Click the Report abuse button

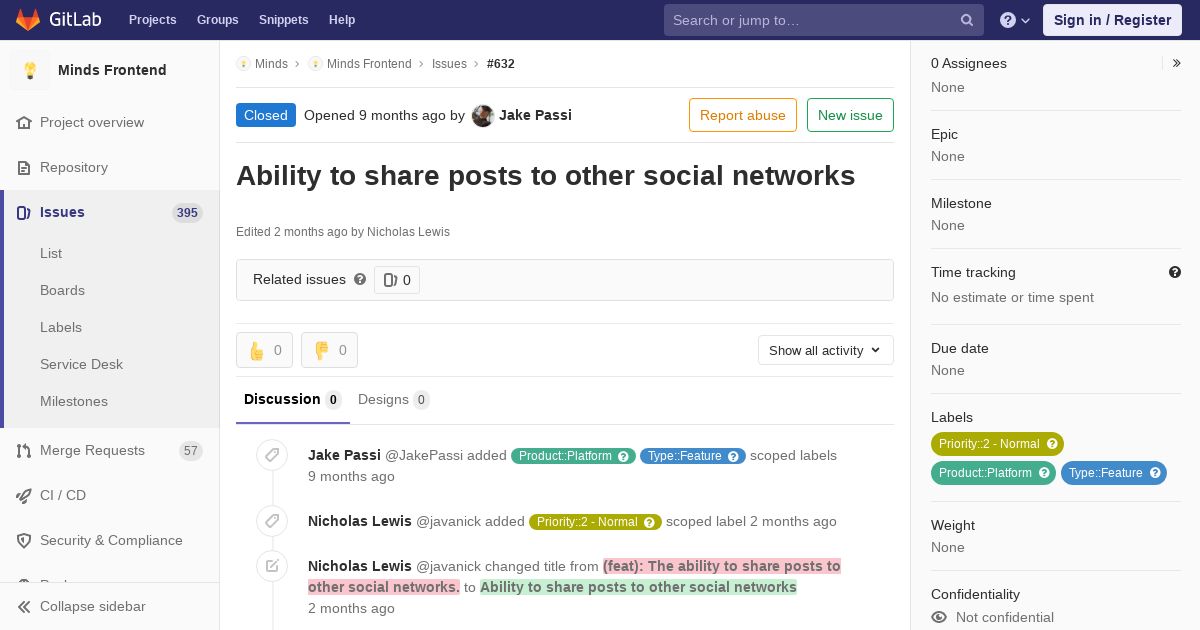[x=743, y=115]
